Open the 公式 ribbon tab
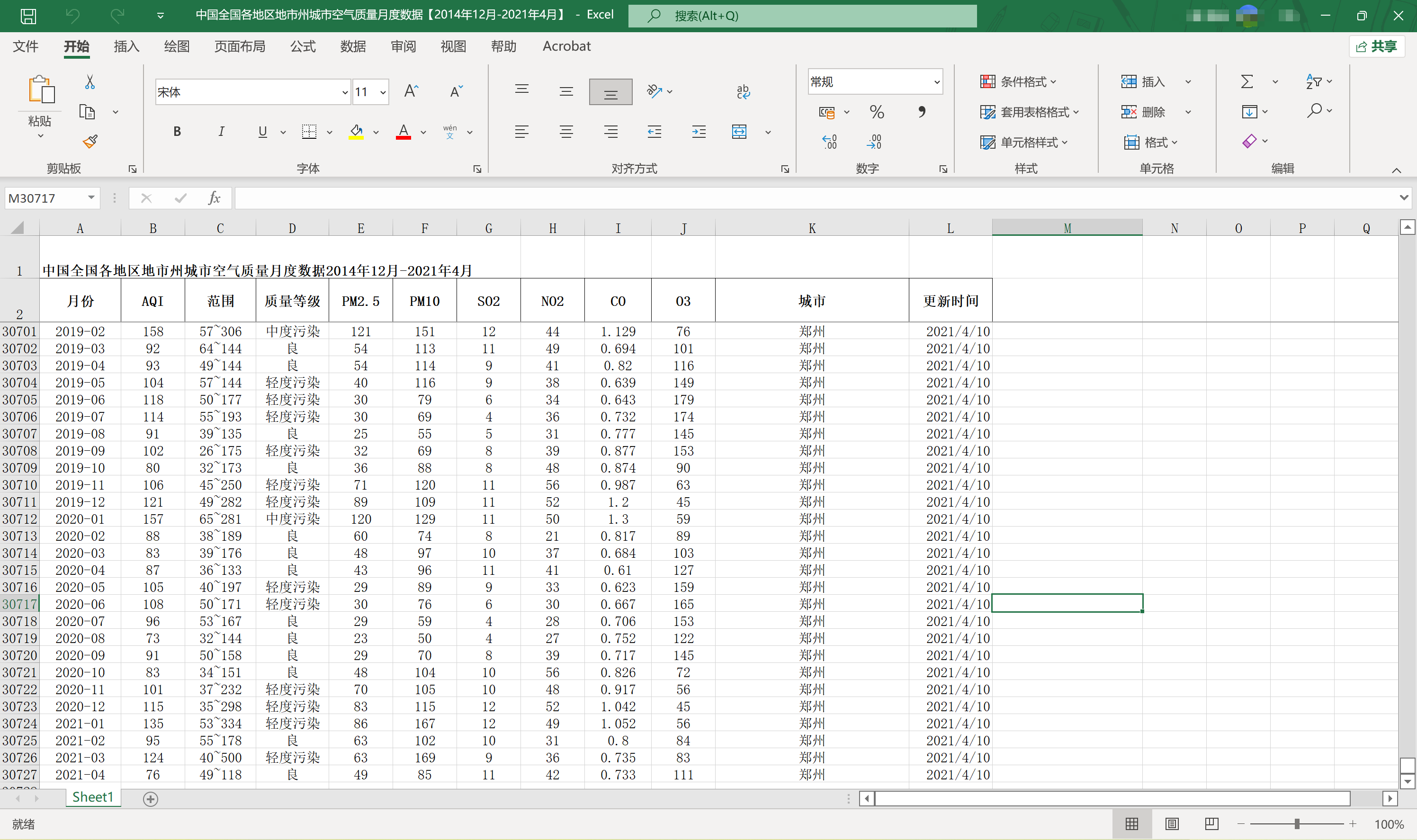 (303, 46)
